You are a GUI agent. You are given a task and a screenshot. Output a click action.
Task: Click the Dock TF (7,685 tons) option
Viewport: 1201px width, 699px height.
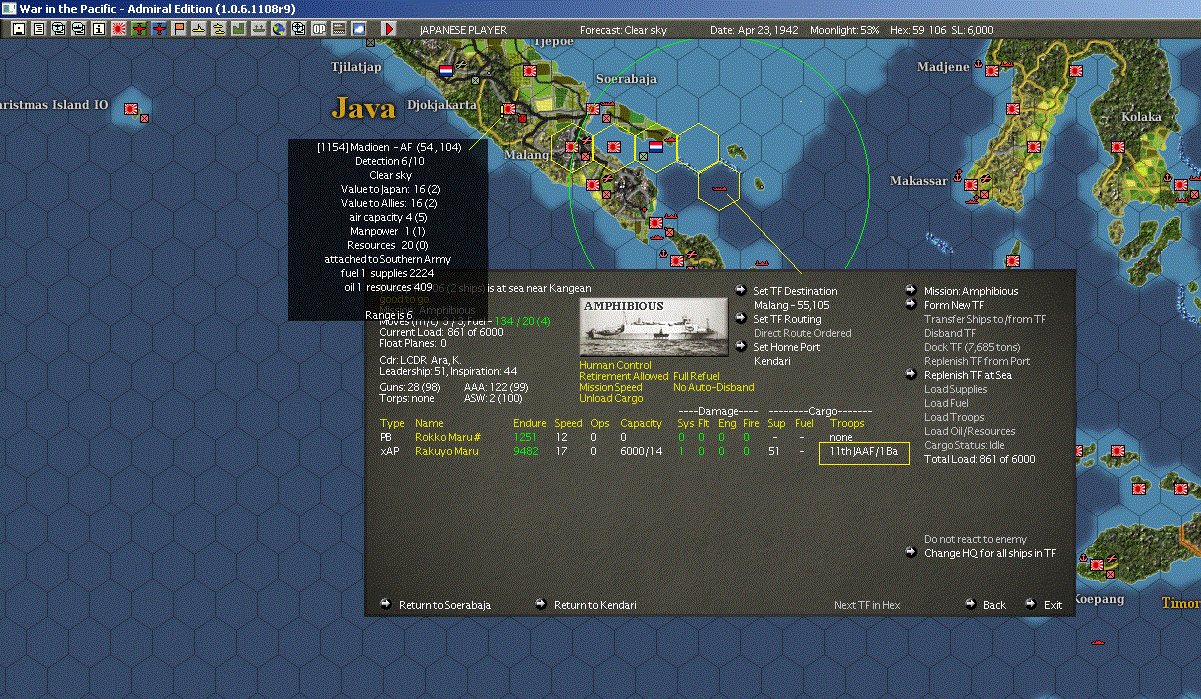970,347
